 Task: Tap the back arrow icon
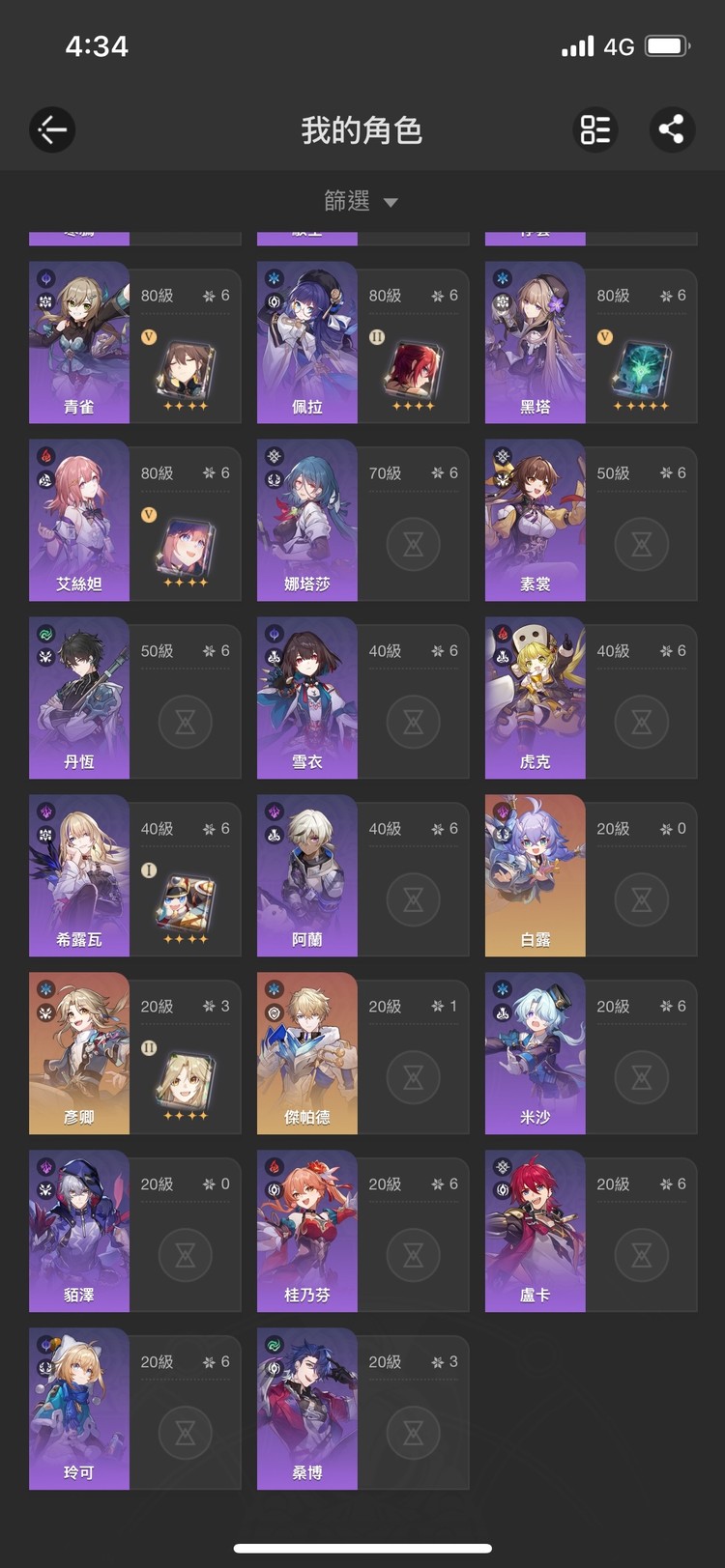52,129
